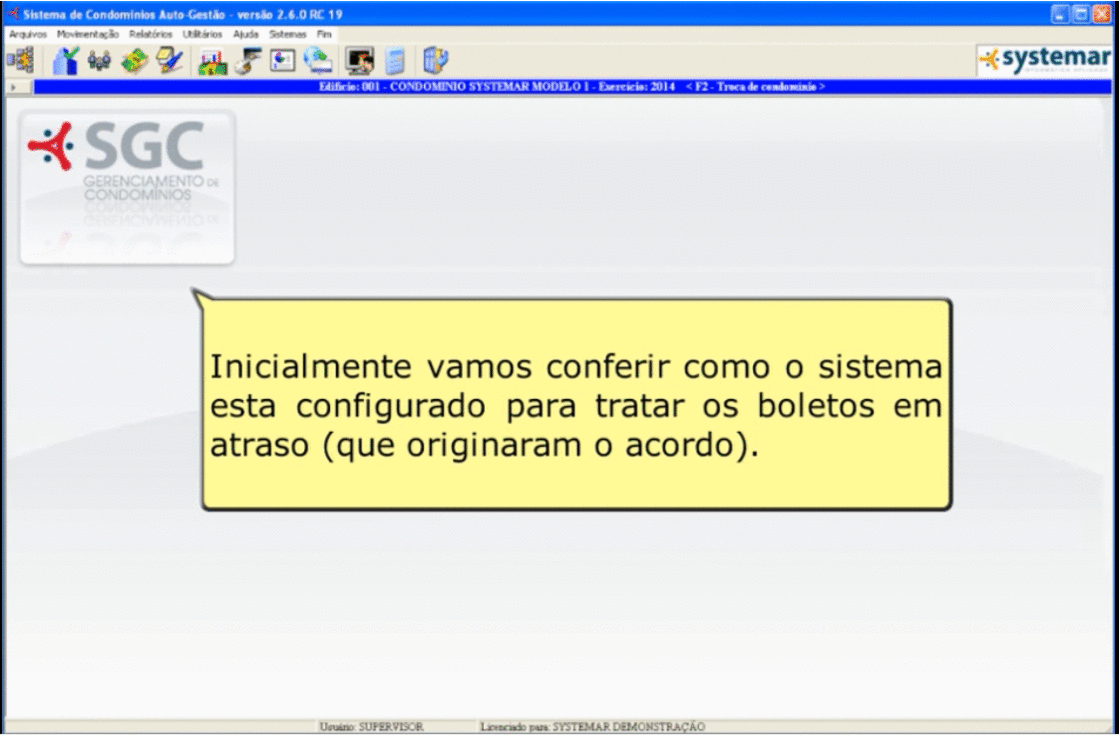The image size is (1119, 737).
Task: Click the F2 Troca de condomínio text
Action: tap(755, 87)
